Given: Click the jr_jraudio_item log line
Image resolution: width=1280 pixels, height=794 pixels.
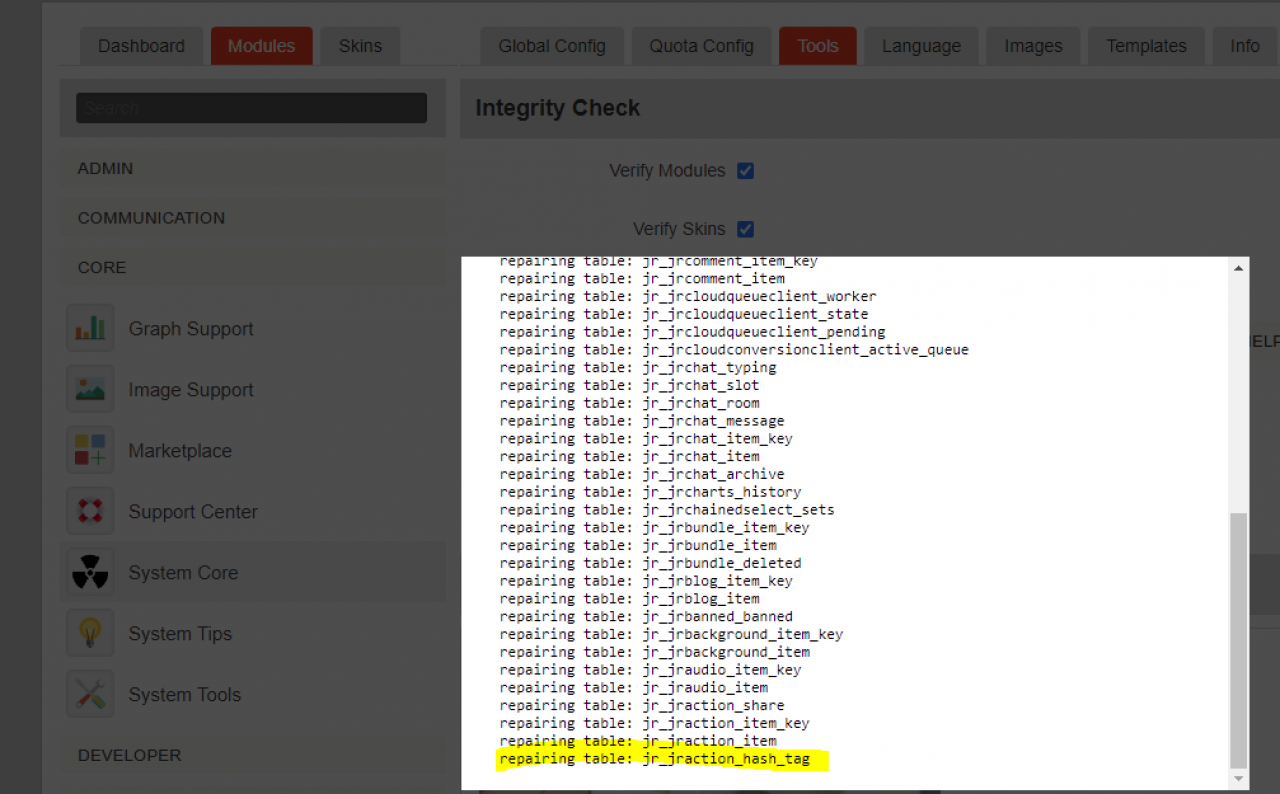Looking at the screenshot, I should (634, 688).
